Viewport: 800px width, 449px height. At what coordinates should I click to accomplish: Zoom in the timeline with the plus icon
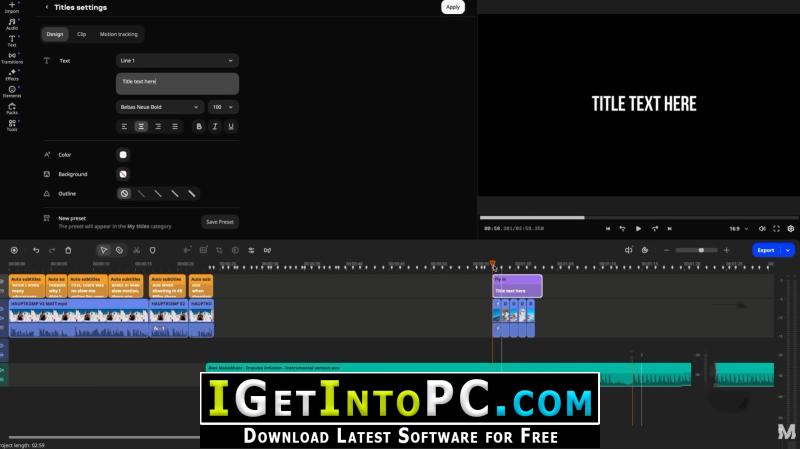(727, 250)
